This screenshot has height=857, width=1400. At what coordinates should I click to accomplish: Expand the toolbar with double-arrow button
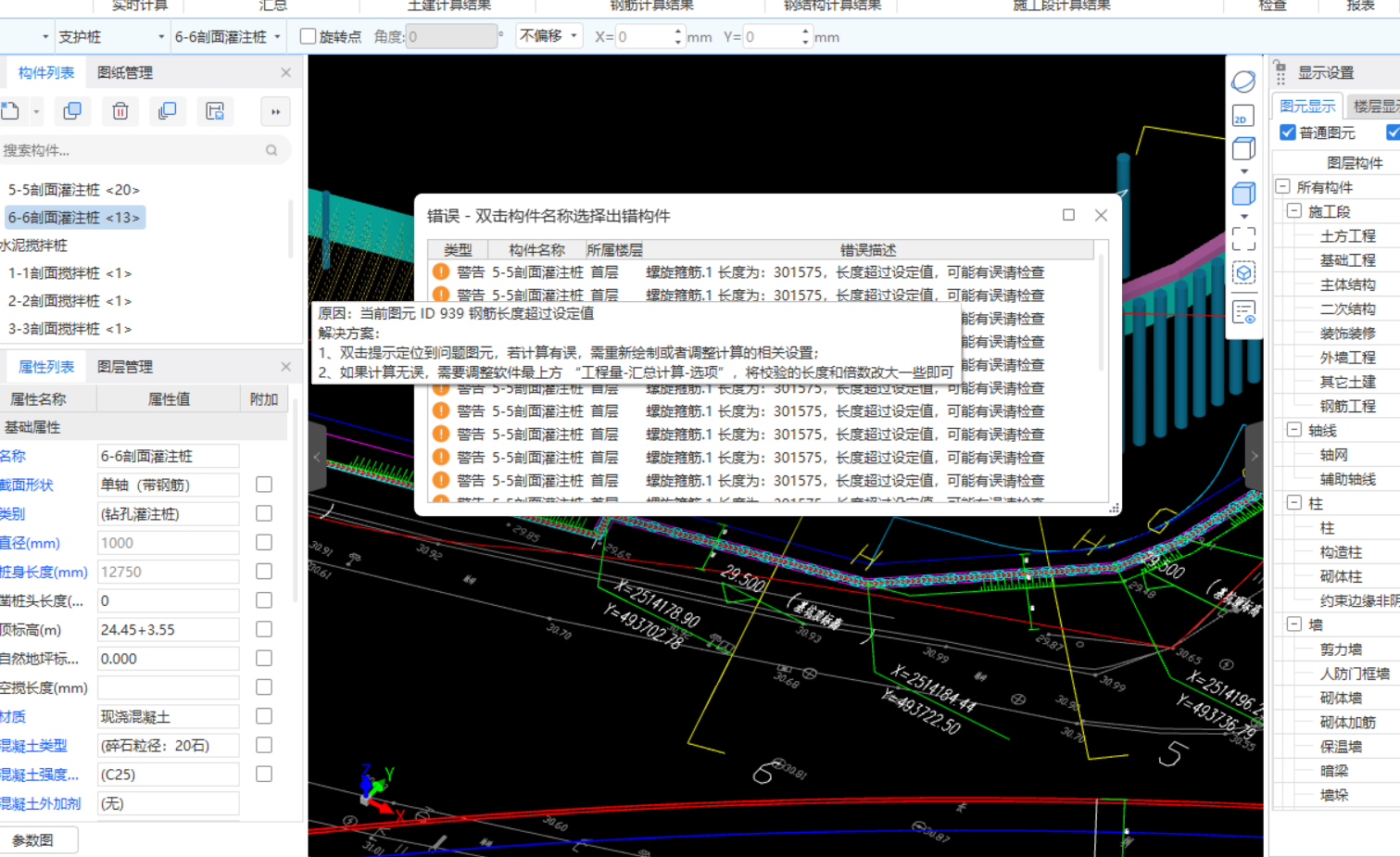click(275, 111)
